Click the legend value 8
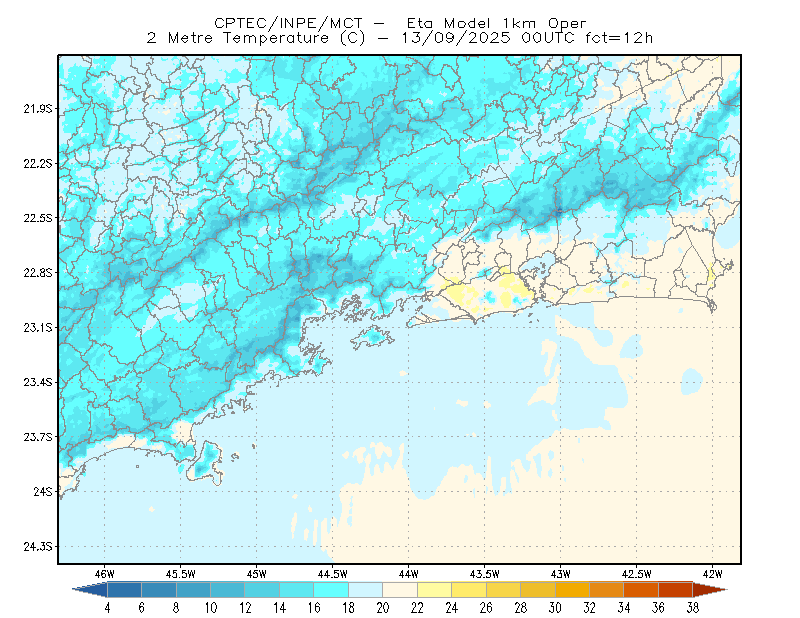 pyautogui.click(x=176, y=608)
